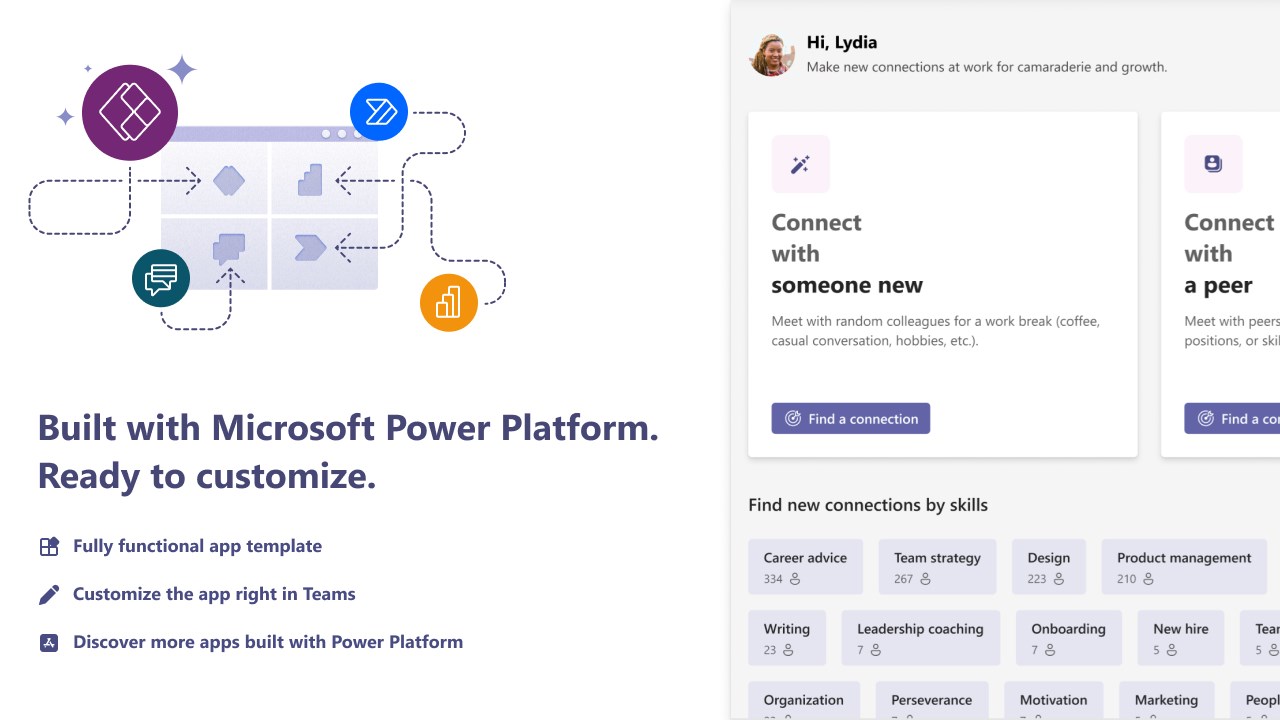Choose the Marketing skill chip
This screenshot has height=720, width=1280.
[x=1166, y=700]
